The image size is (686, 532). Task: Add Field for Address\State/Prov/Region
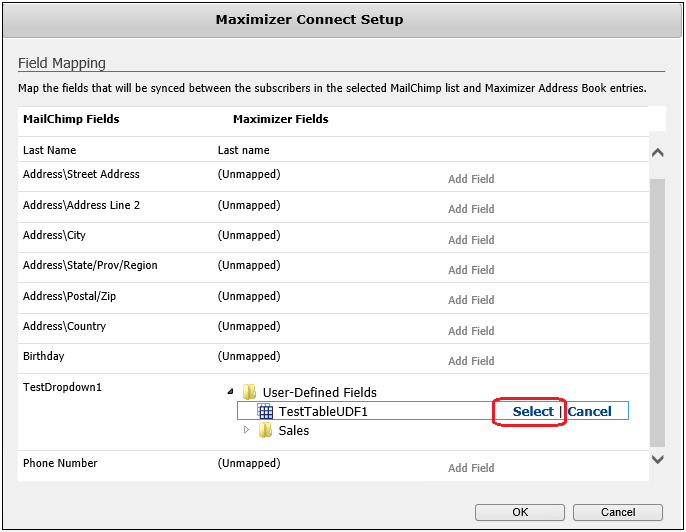click(471, 270)
